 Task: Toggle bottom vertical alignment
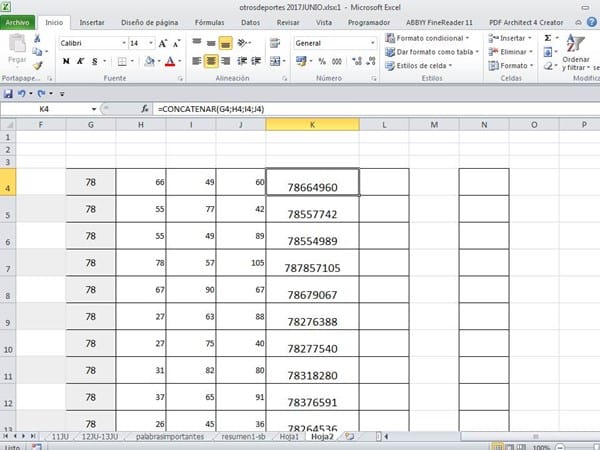[x=225, y=43]
